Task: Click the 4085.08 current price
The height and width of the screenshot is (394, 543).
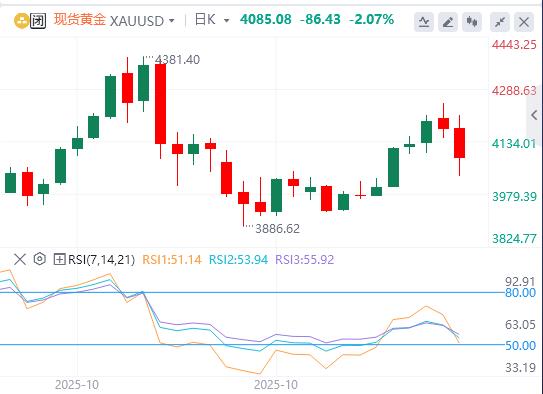Action: click(266, 19)
